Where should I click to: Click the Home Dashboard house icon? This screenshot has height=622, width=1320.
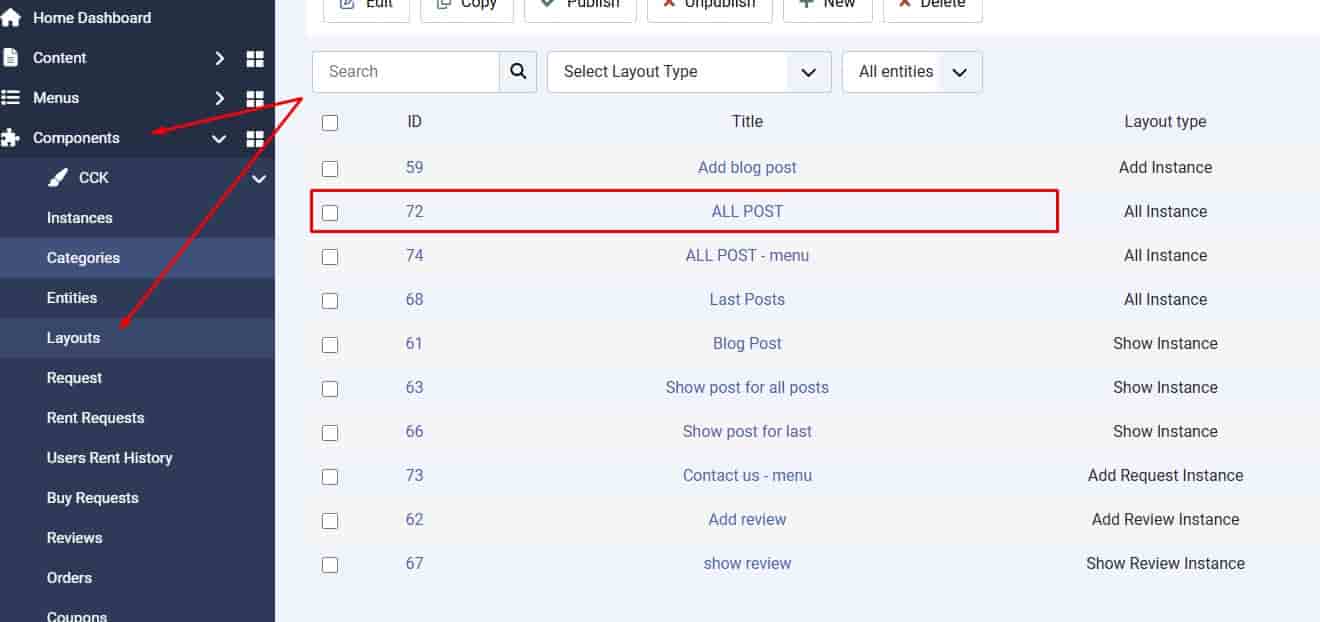(11, 18)
